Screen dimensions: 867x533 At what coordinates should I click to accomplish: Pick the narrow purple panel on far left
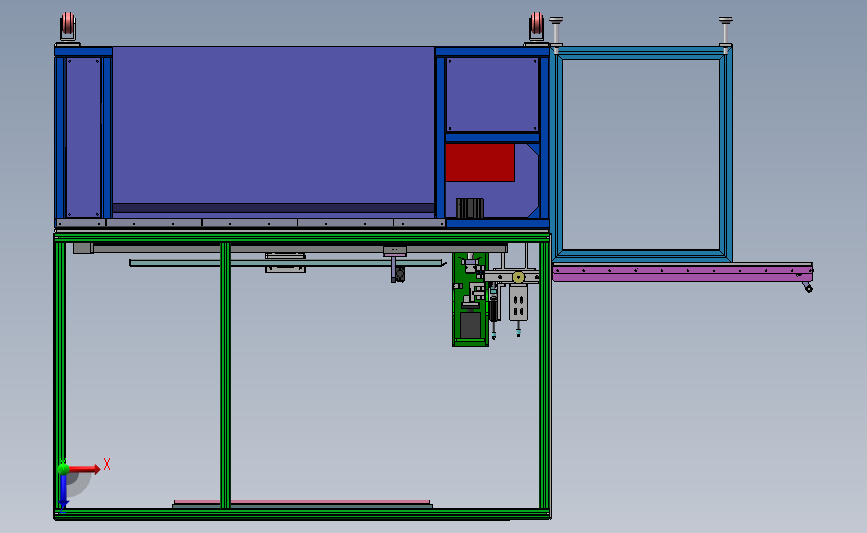pyautogui.click(x=83, y=137)
